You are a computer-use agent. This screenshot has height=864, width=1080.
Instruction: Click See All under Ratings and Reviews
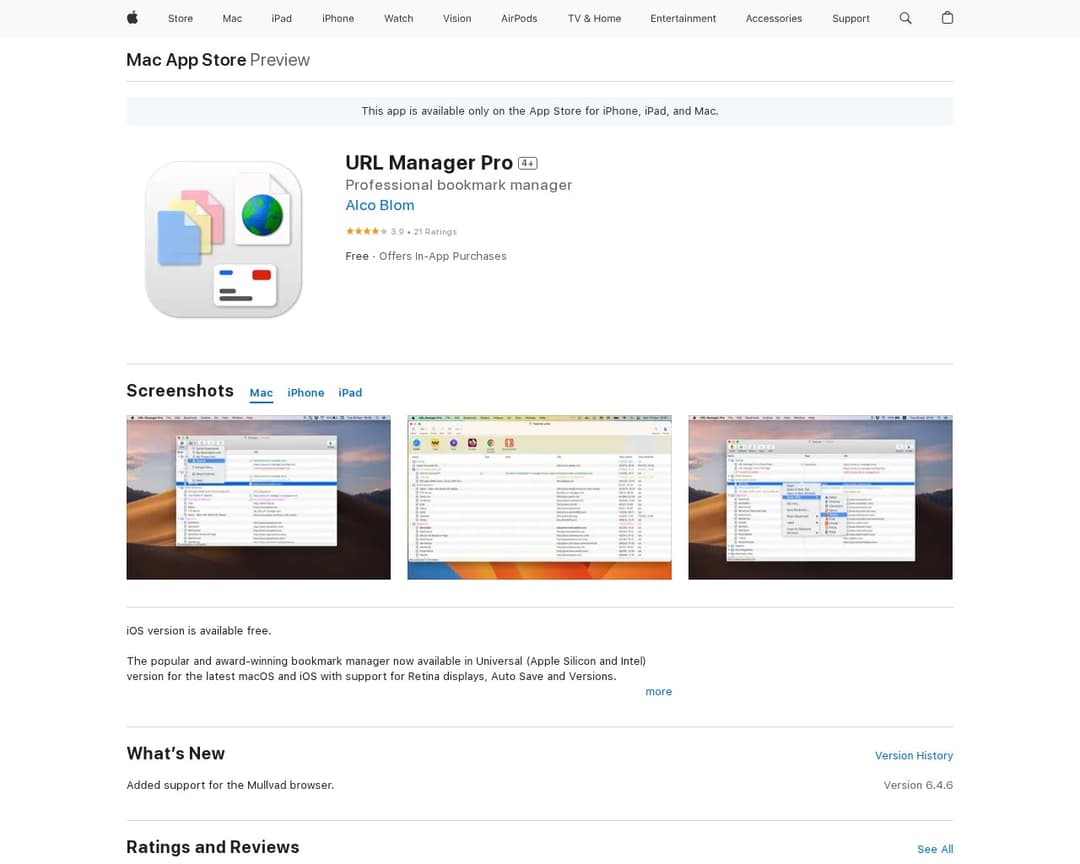coord(935,849)
